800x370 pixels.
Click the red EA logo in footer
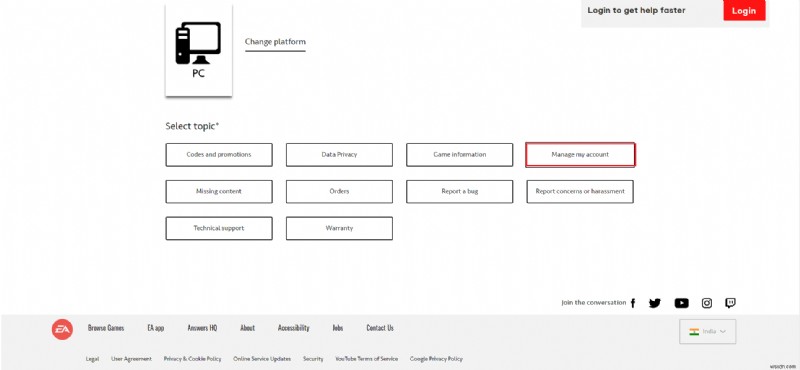pyautogui.click(x=62, y=330)
